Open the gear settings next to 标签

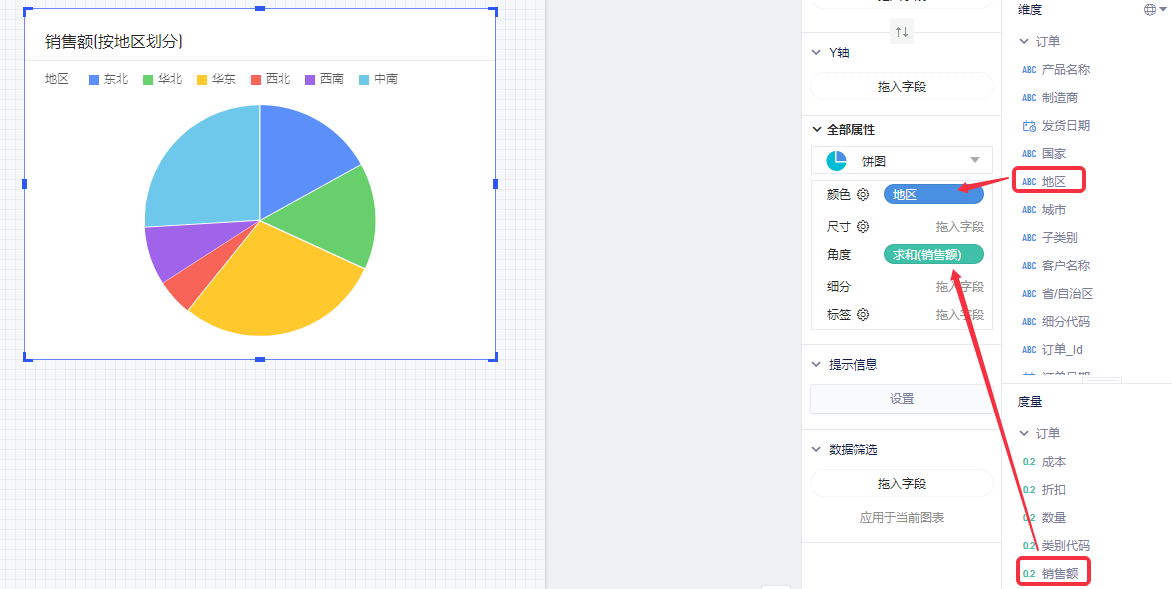863,314
